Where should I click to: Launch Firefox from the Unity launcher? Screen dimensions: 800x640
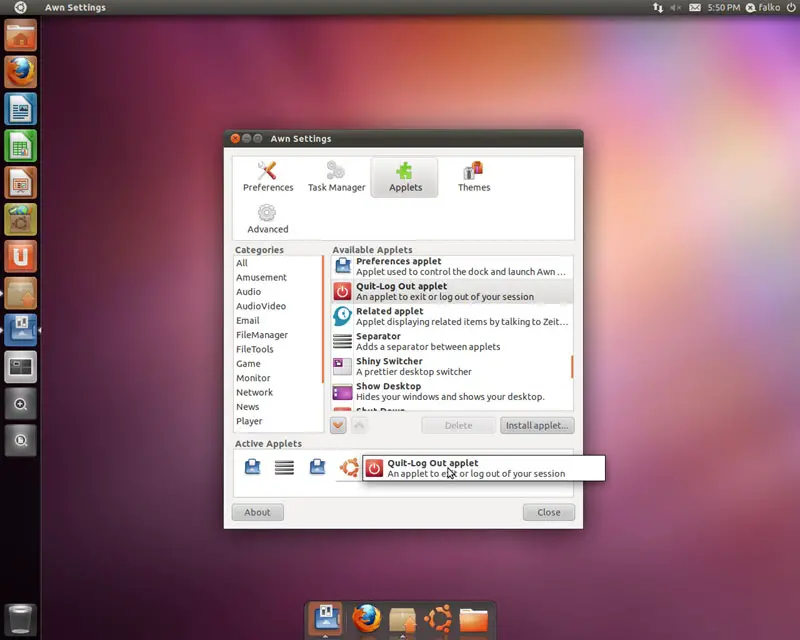(20, 72)
